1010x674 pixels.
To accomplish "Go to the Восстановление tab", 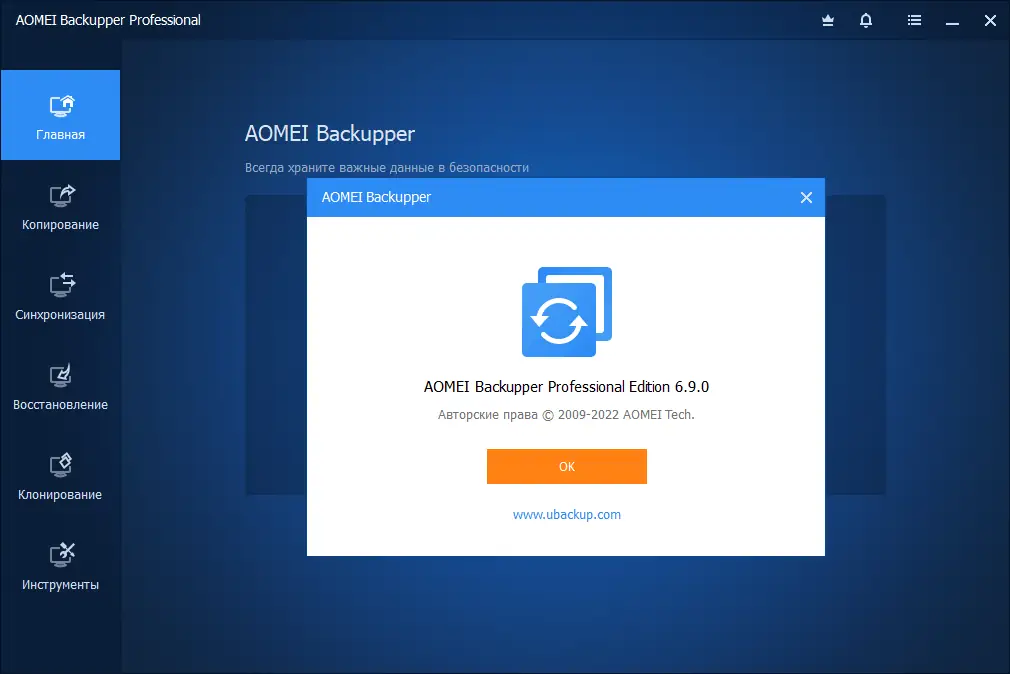I will coord(60,385).
